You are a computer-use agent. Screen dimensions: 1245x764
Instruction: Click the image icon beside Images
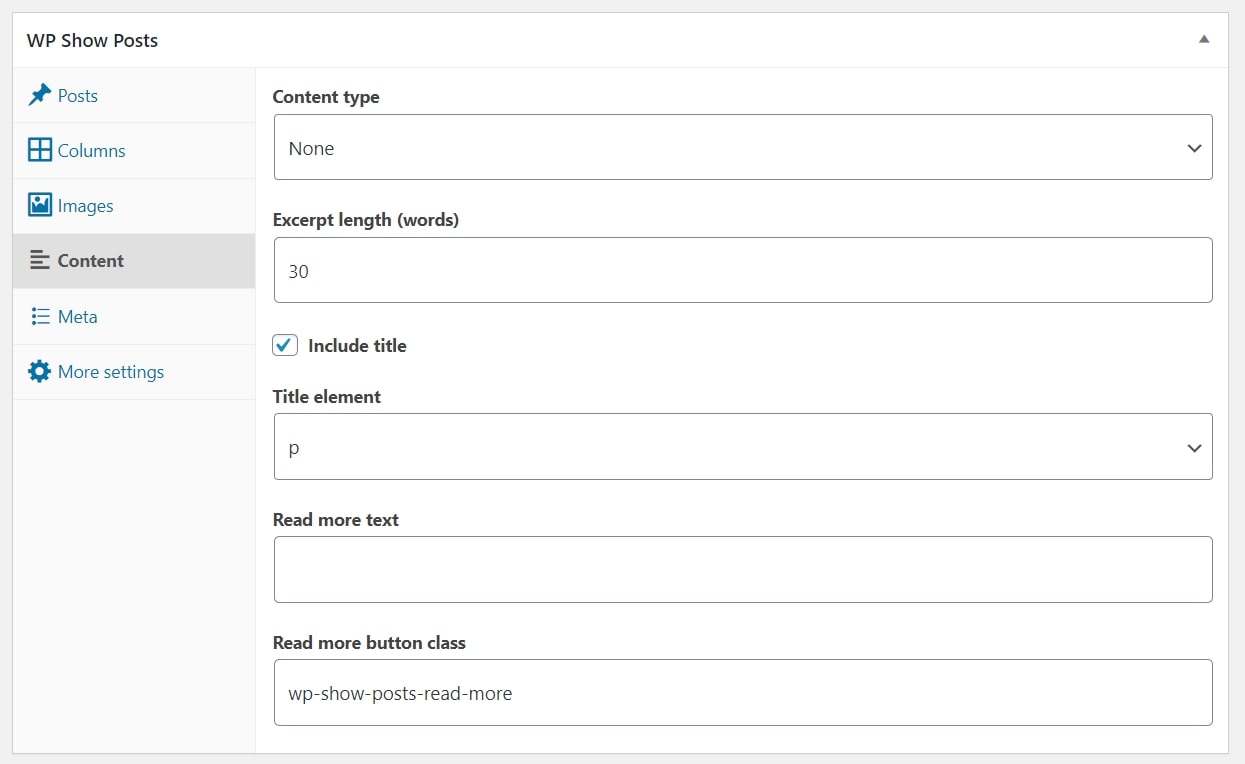(38, 205)
